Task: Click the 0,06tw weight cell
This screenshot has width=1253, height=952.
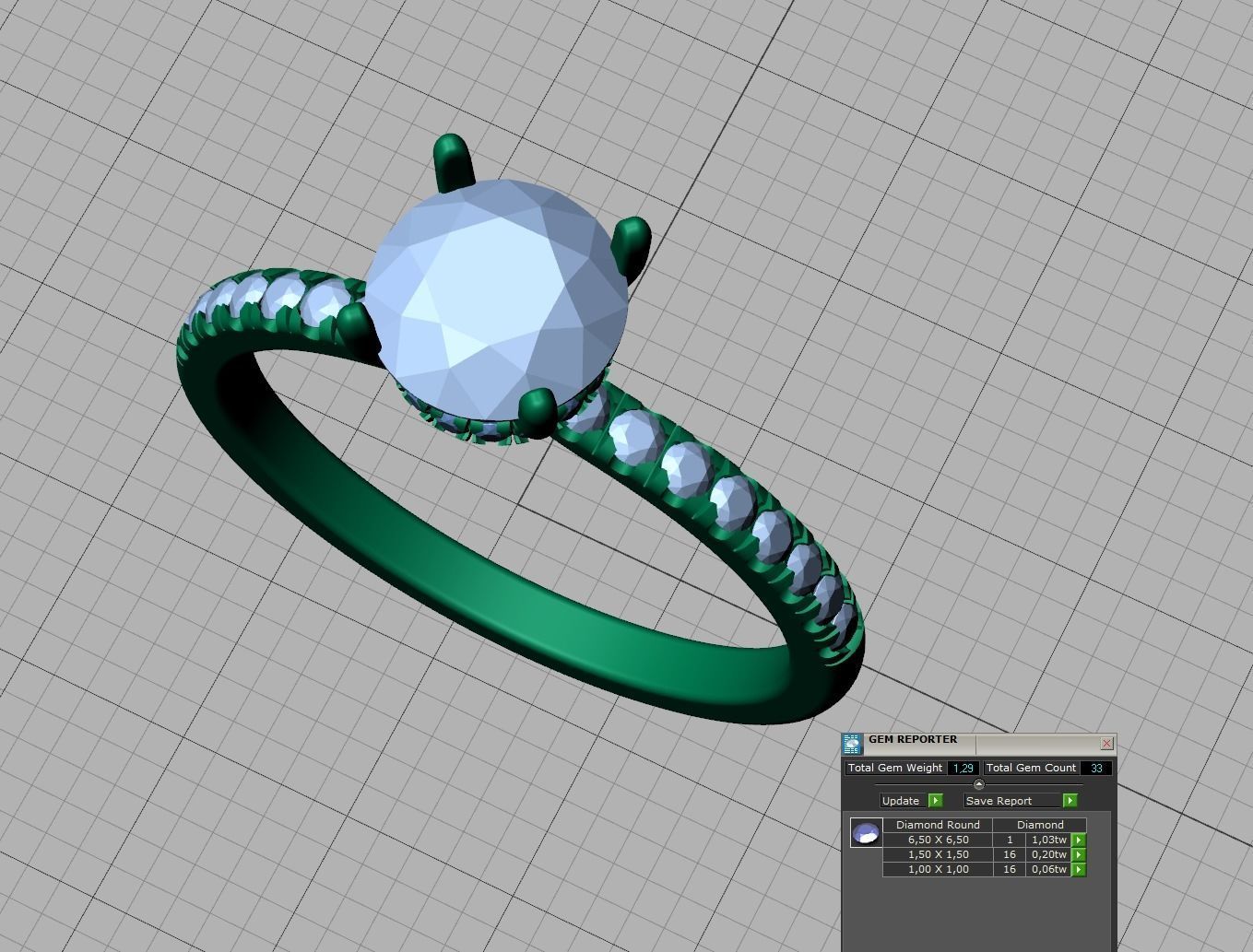Action: [x=1048, y=869]
